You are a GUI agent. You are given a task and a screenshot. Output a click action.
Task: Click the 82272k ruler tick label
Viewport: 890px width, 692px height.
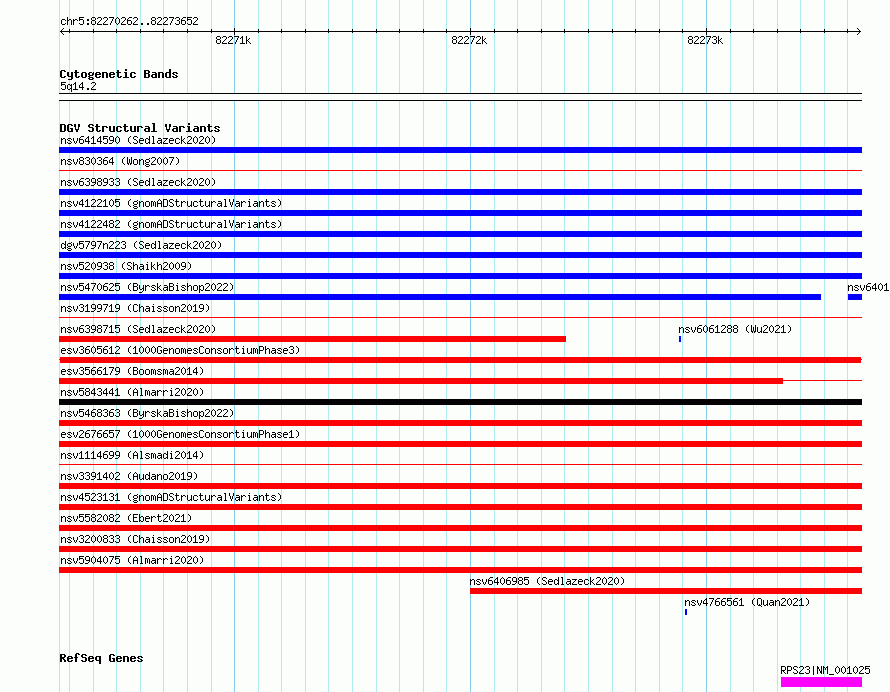tap(469, 40)
